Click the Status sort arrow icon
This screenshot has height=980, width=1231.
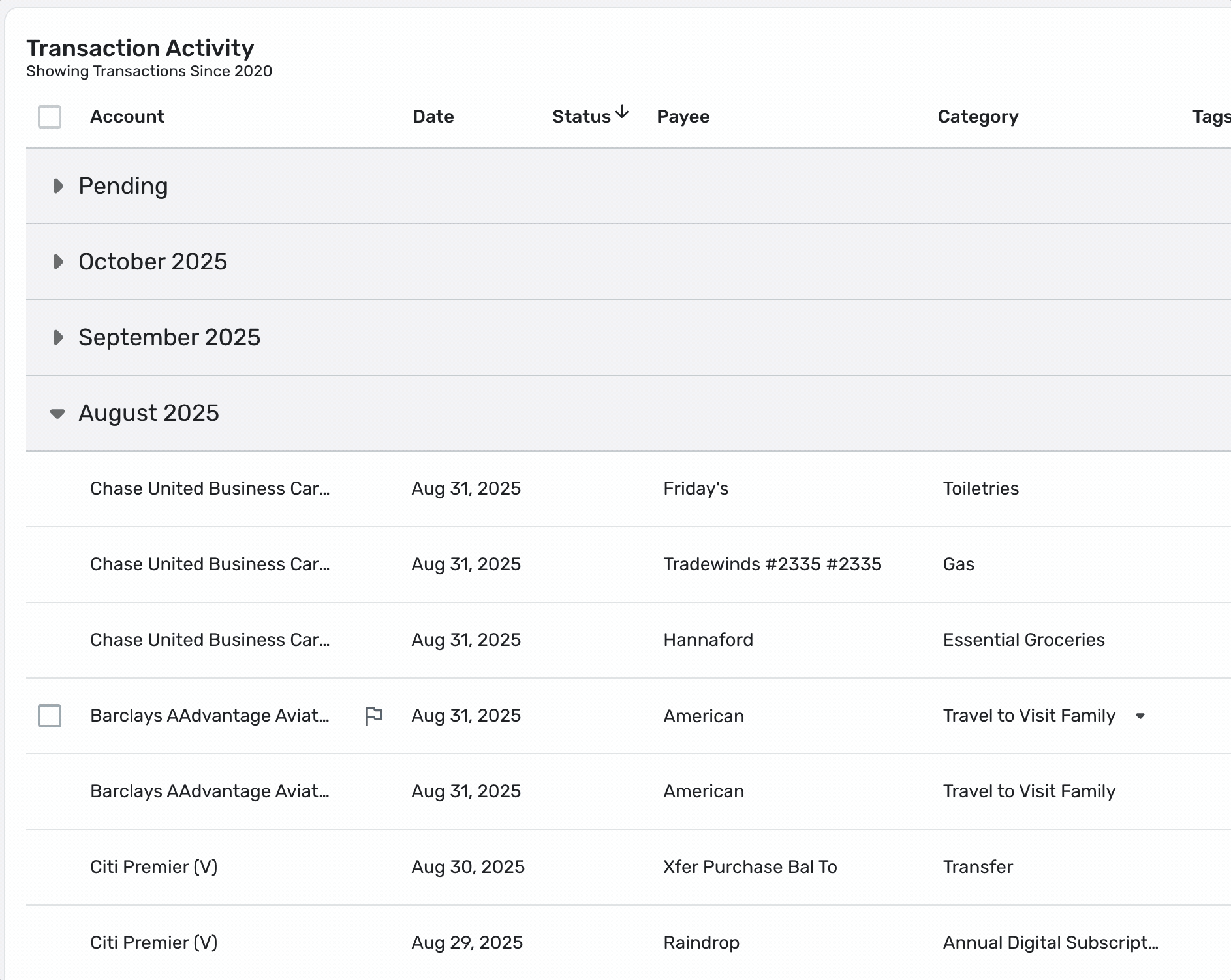[x=623, y=112]
